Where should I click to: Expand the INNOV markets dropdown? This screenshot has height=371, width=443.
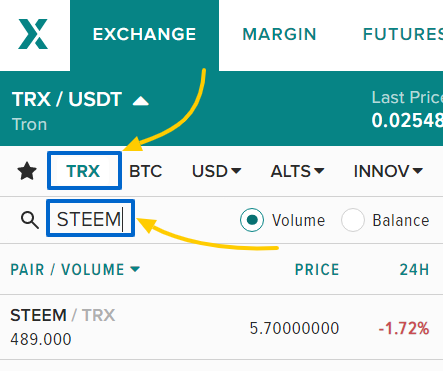coord(388,171)
